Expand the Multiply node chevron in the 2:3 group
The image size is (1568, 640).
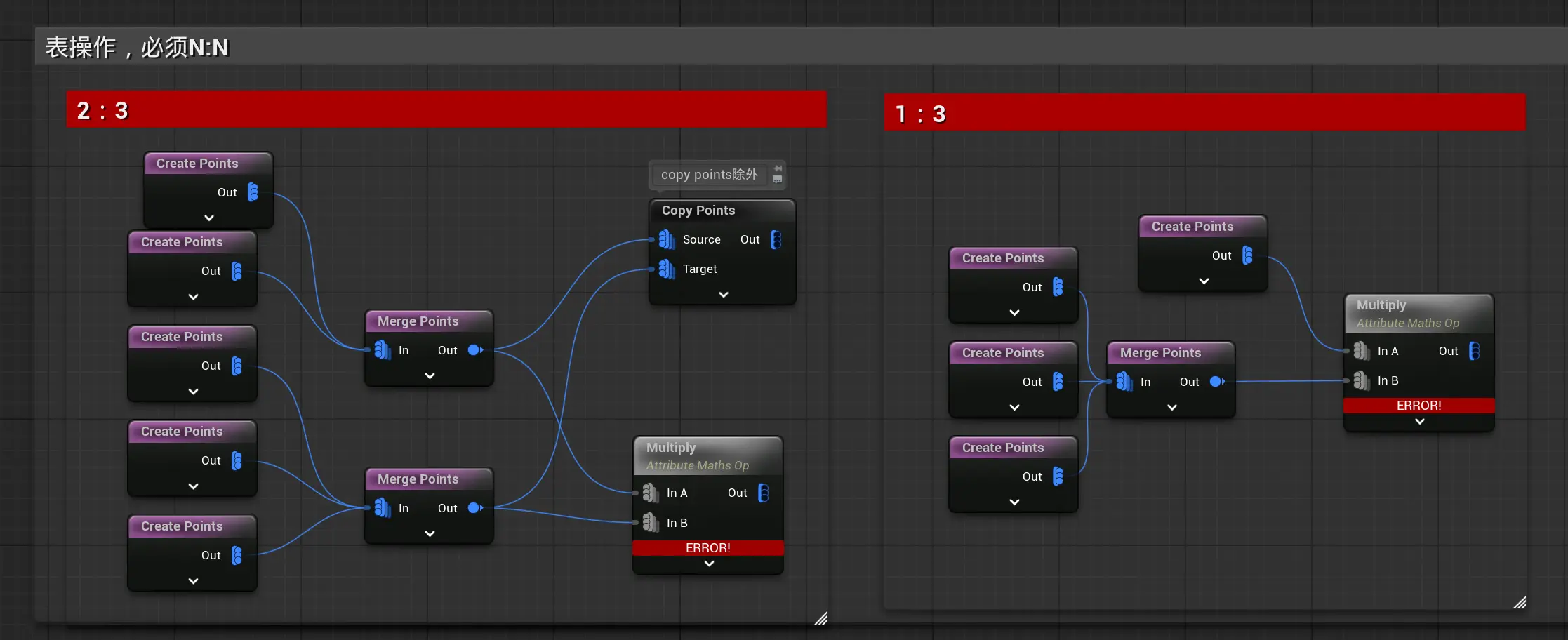pos(709,564)
